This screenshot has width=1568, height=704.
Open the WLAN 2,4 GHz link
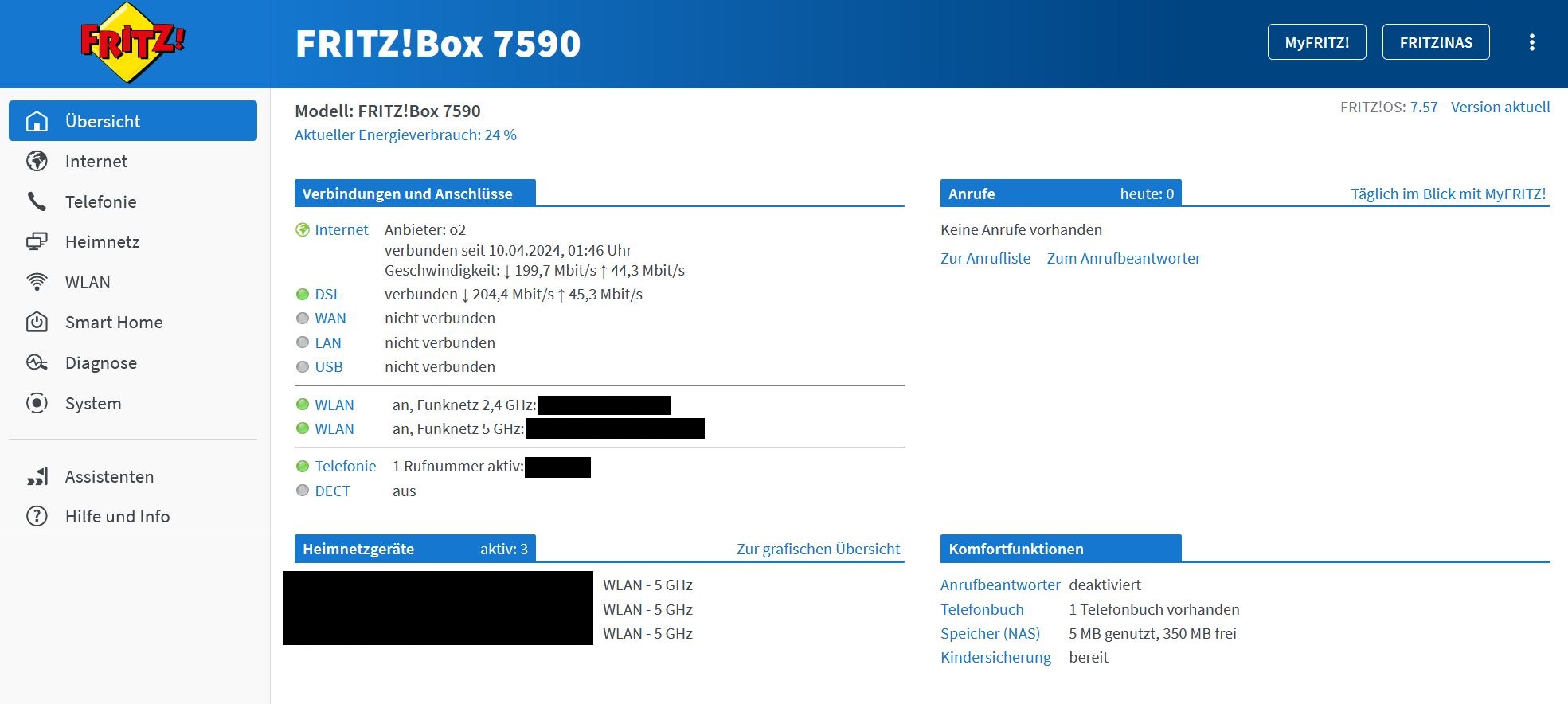[x=334, y=405]
